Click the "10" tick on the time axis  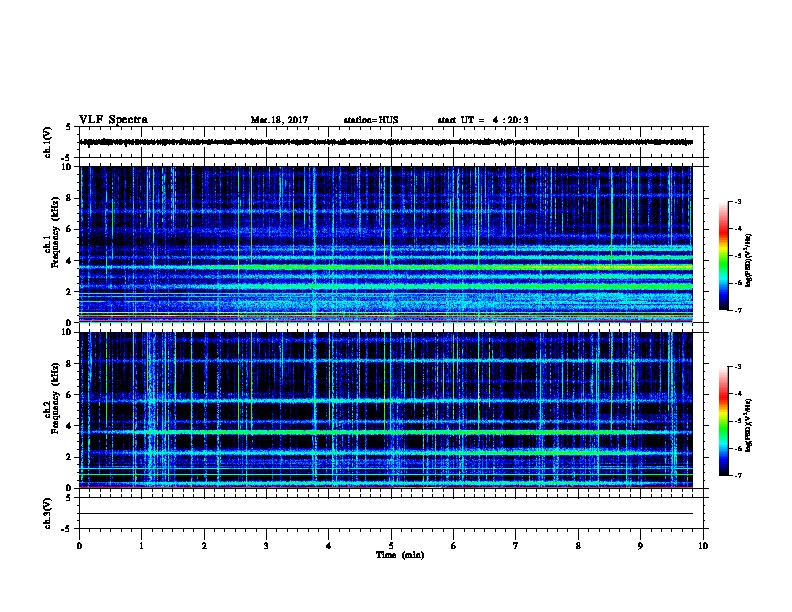703,545
